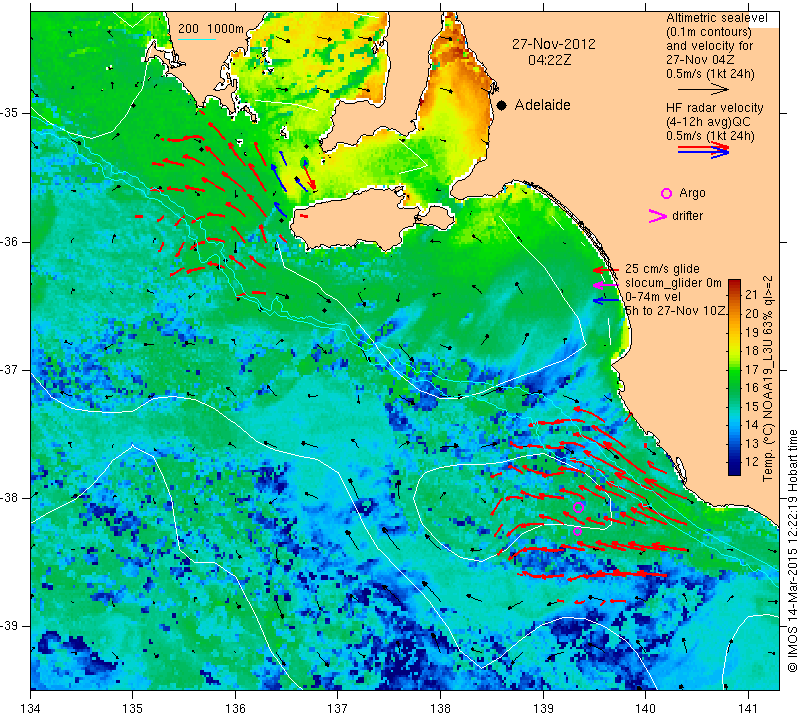800x720 pixels.
Task: Click the red 25 cm/s glide arrow
Action: [x=606, y=270]
